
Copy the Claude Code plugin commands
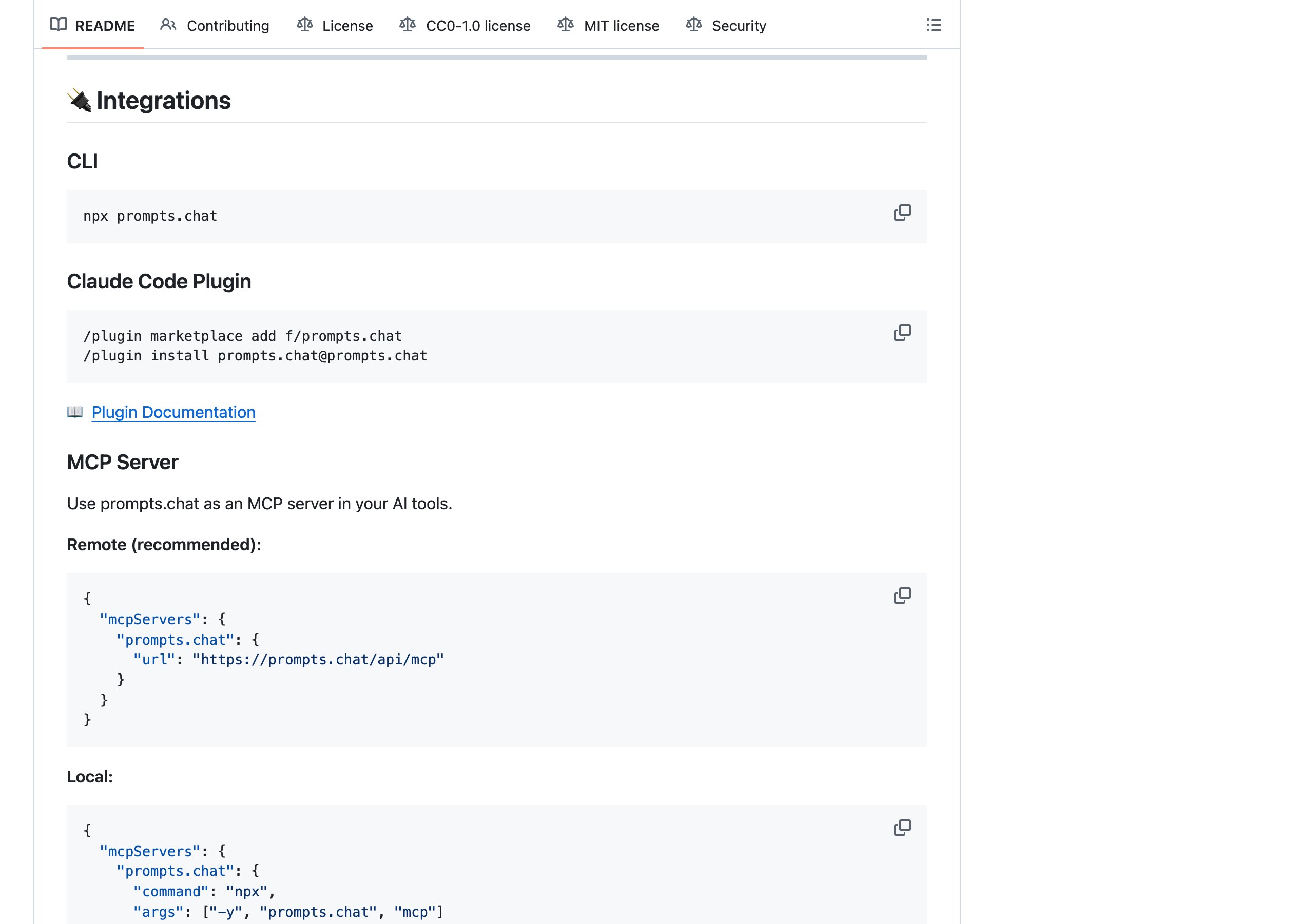point(902,333)
